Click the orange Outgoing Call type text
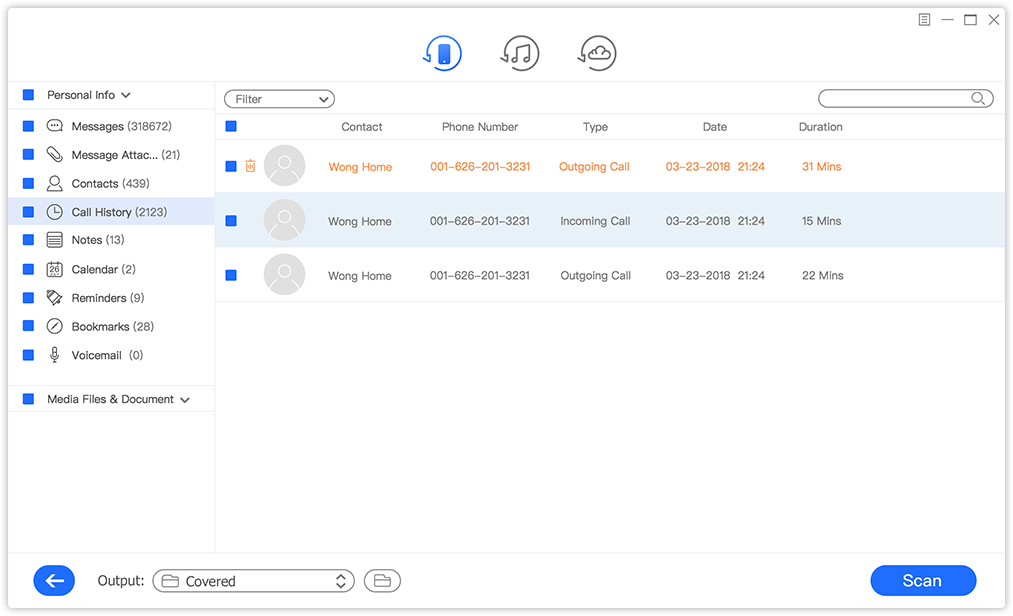Image resolution: width=1013 pixels, height=616 pixels. click(x=594, y=167)
